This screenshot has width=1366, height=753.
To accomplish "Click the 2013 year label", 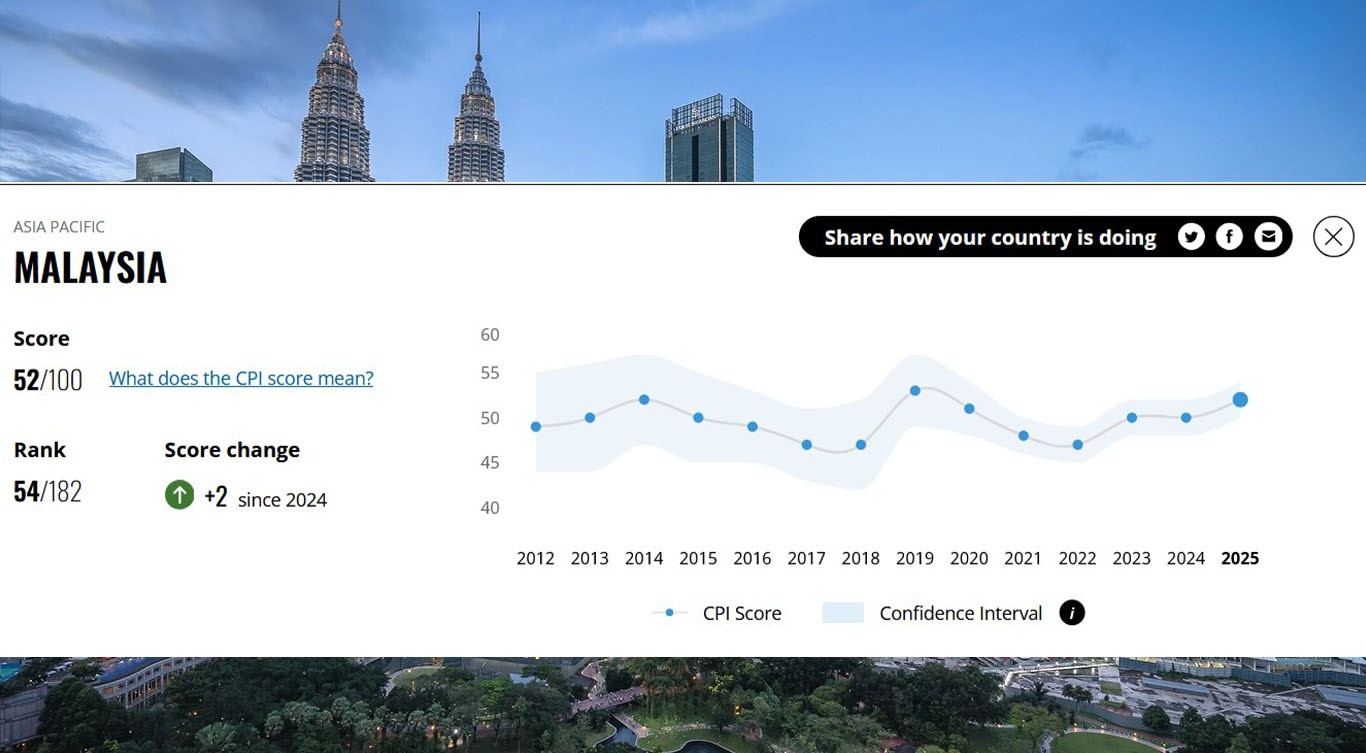I will click(x=590, y=558).
